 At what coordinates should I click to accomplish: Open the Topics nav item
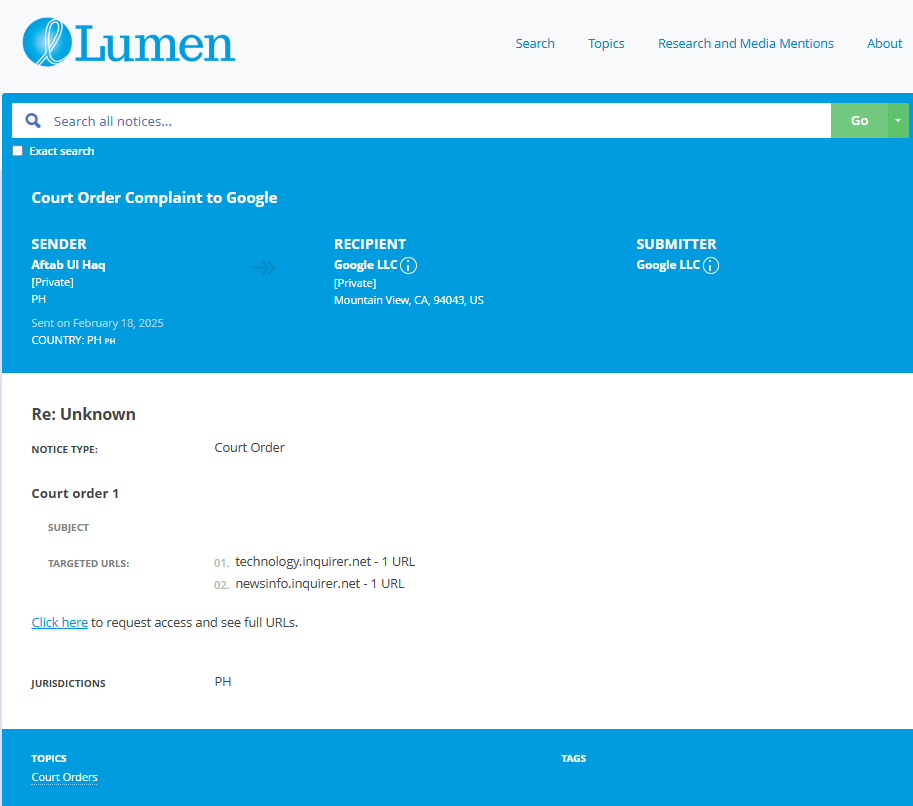point(606,44)
